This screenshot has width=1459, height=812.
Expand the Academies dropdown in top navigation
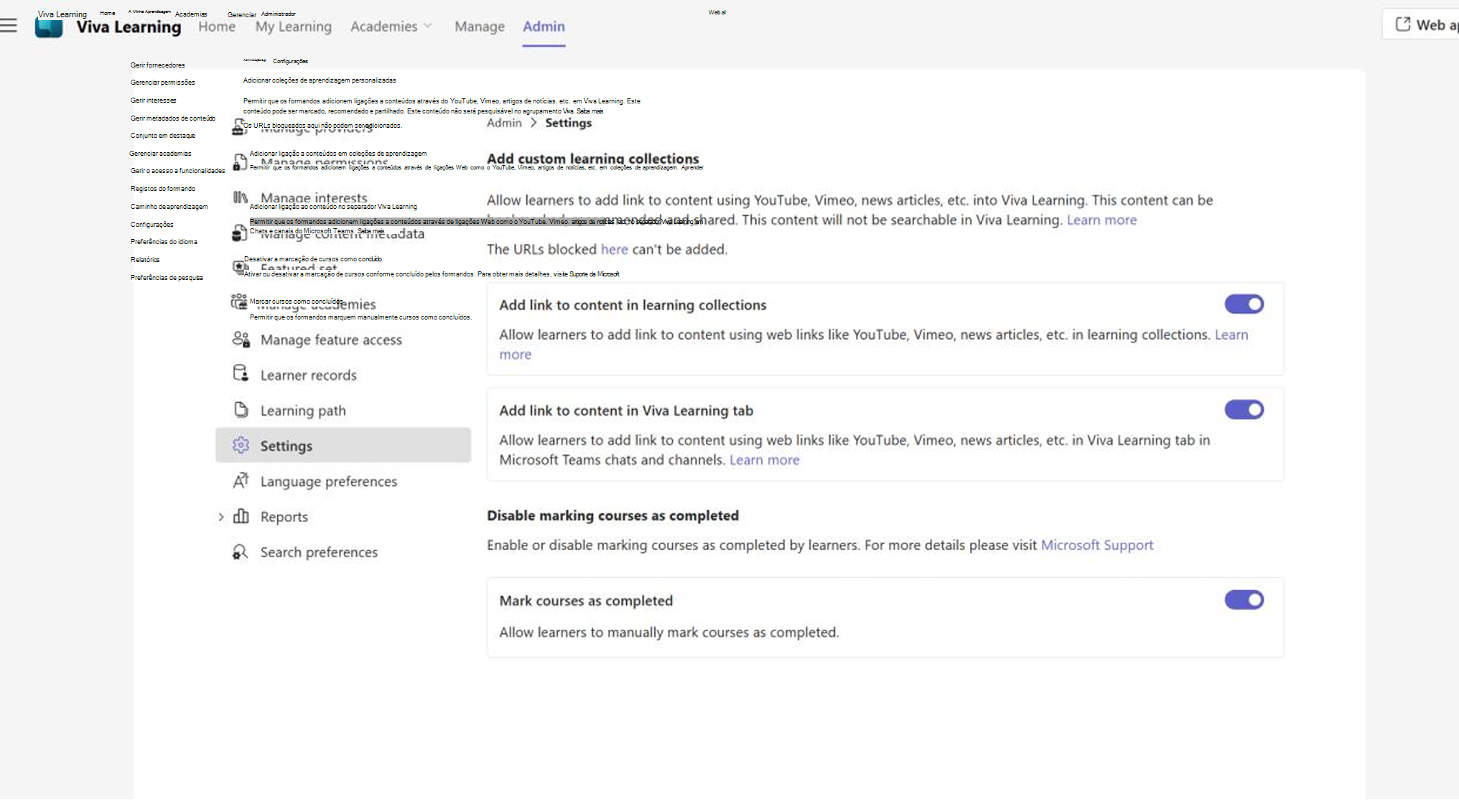click(391, 27)
